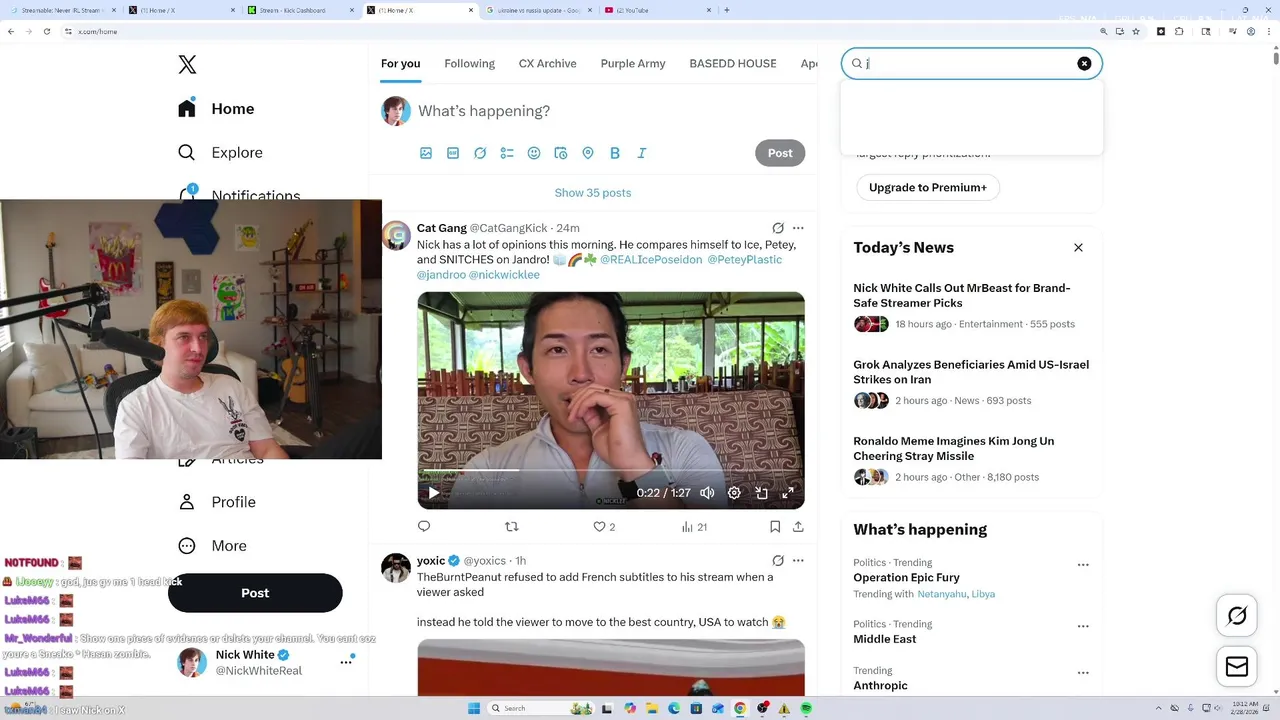Open the @nickwicklee mention link
The height and width of the screenshot is (720, 1280).
click(x=504, y=275)
